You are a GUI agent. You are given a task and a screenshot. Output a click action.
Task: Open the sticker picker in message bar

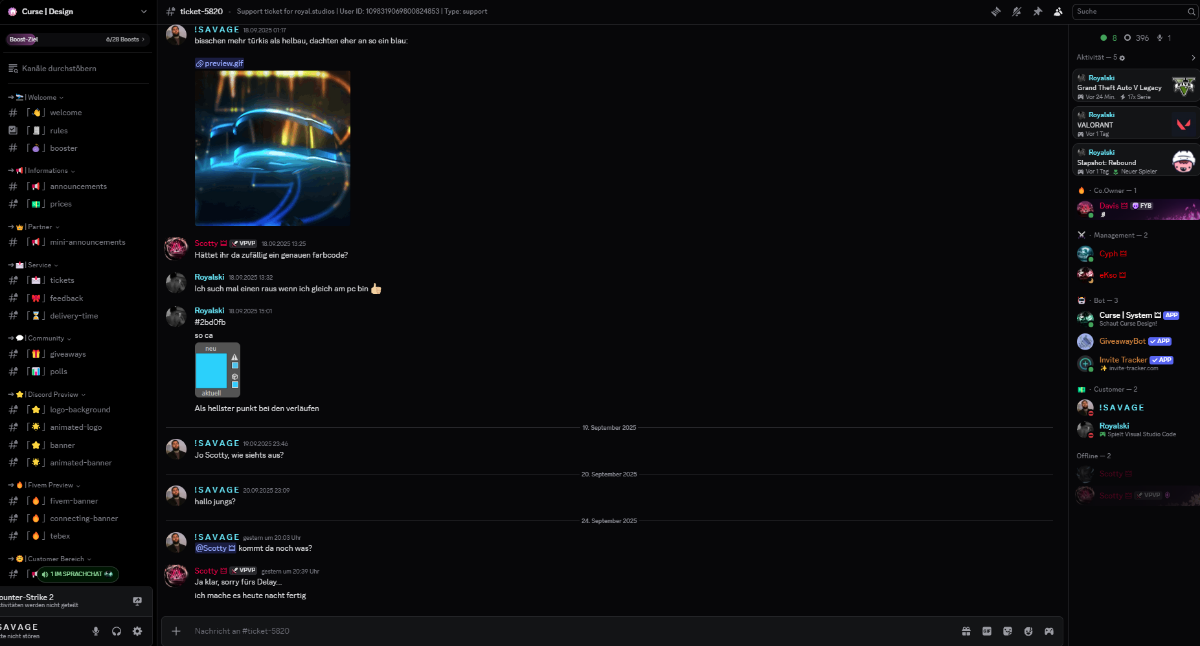pos(1007,631)
